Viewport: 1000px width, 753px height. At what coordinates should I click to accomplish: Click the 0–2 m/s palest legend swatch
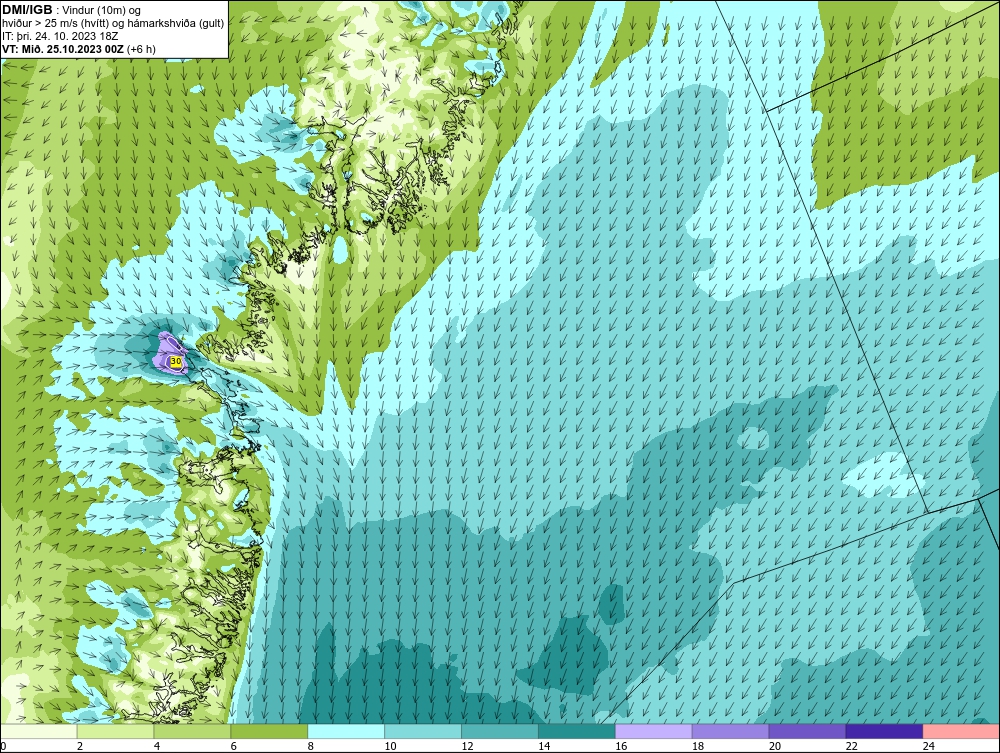39,731
